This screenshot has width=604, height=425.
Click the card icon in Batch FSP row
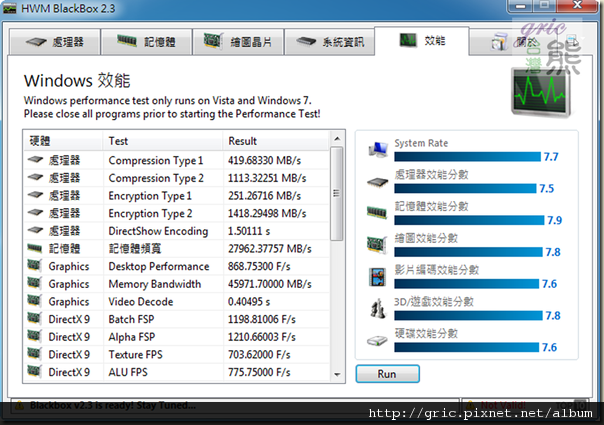point(34,318)
